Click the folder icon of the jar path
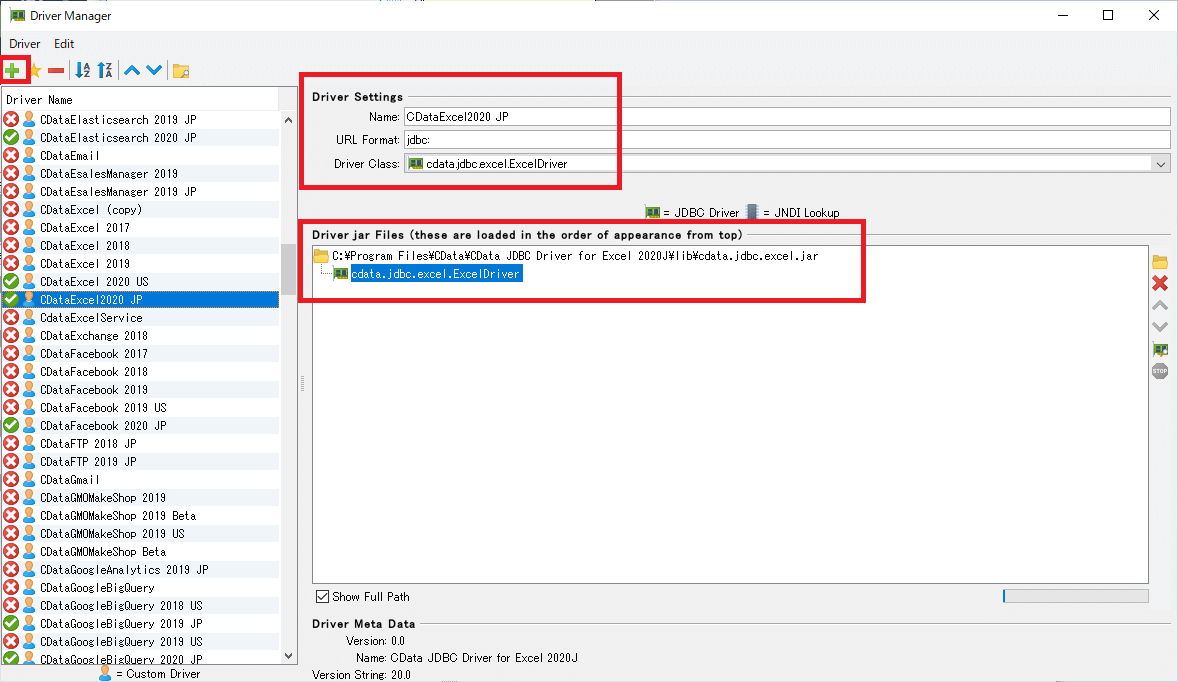 click(x=321, y=255)
